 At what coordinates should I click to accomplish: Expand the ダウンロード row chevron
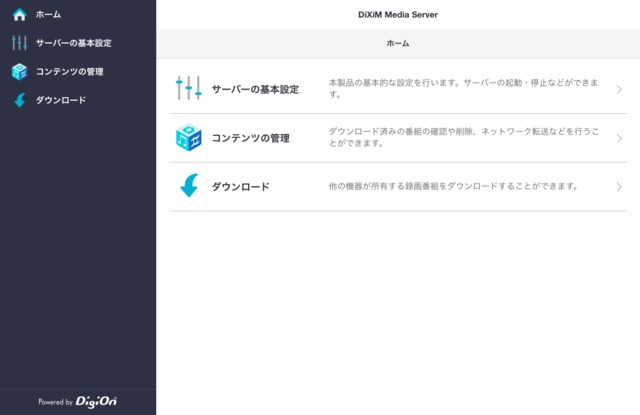[x=619, y=187]
